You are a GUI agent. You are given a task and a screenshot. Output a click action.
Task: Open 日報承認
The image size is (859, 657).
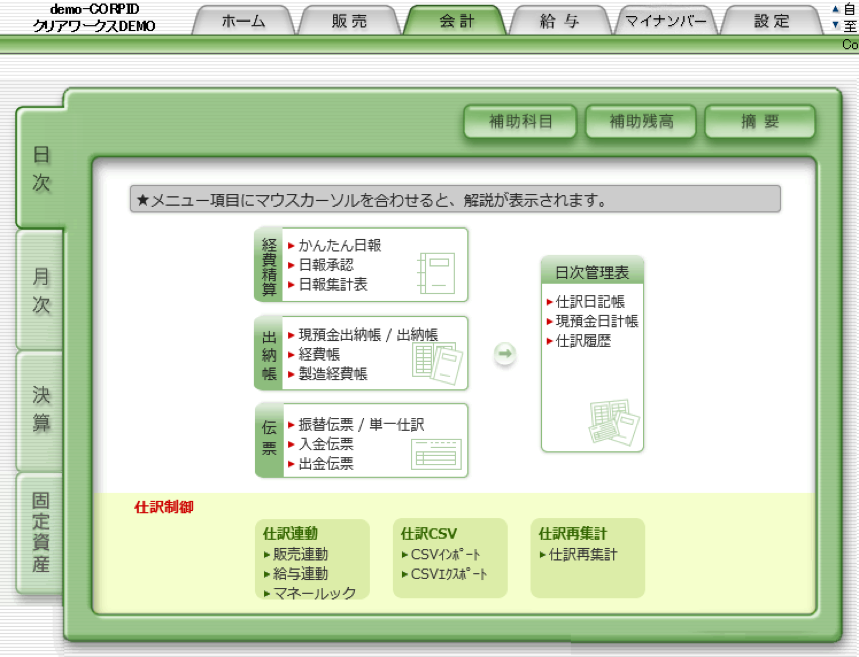[326, 265]
